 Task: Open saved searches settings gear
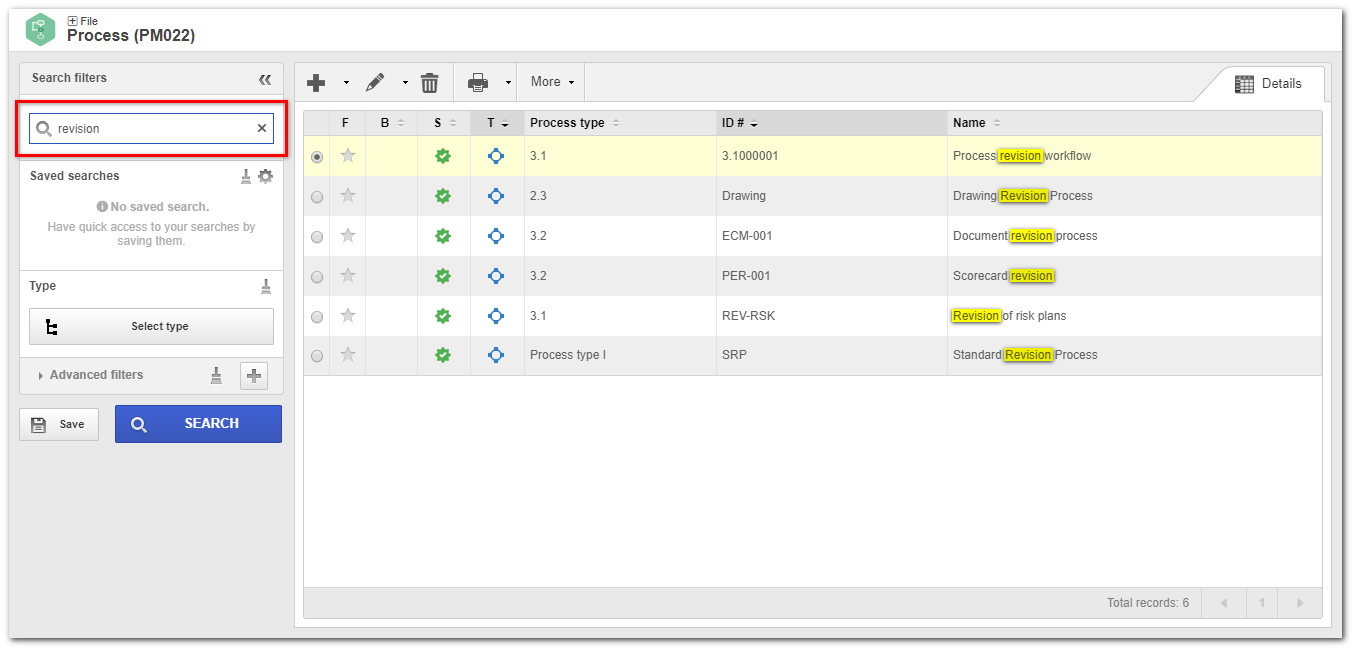tap(265, 176)
